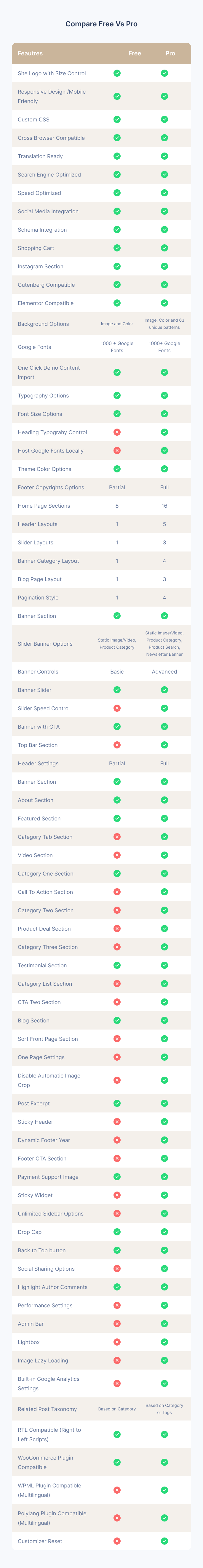This screenshot has width=203, height=1568.
Task: Click the red cross for Host Google Fonts Locally
Action: tap(117, 450)
